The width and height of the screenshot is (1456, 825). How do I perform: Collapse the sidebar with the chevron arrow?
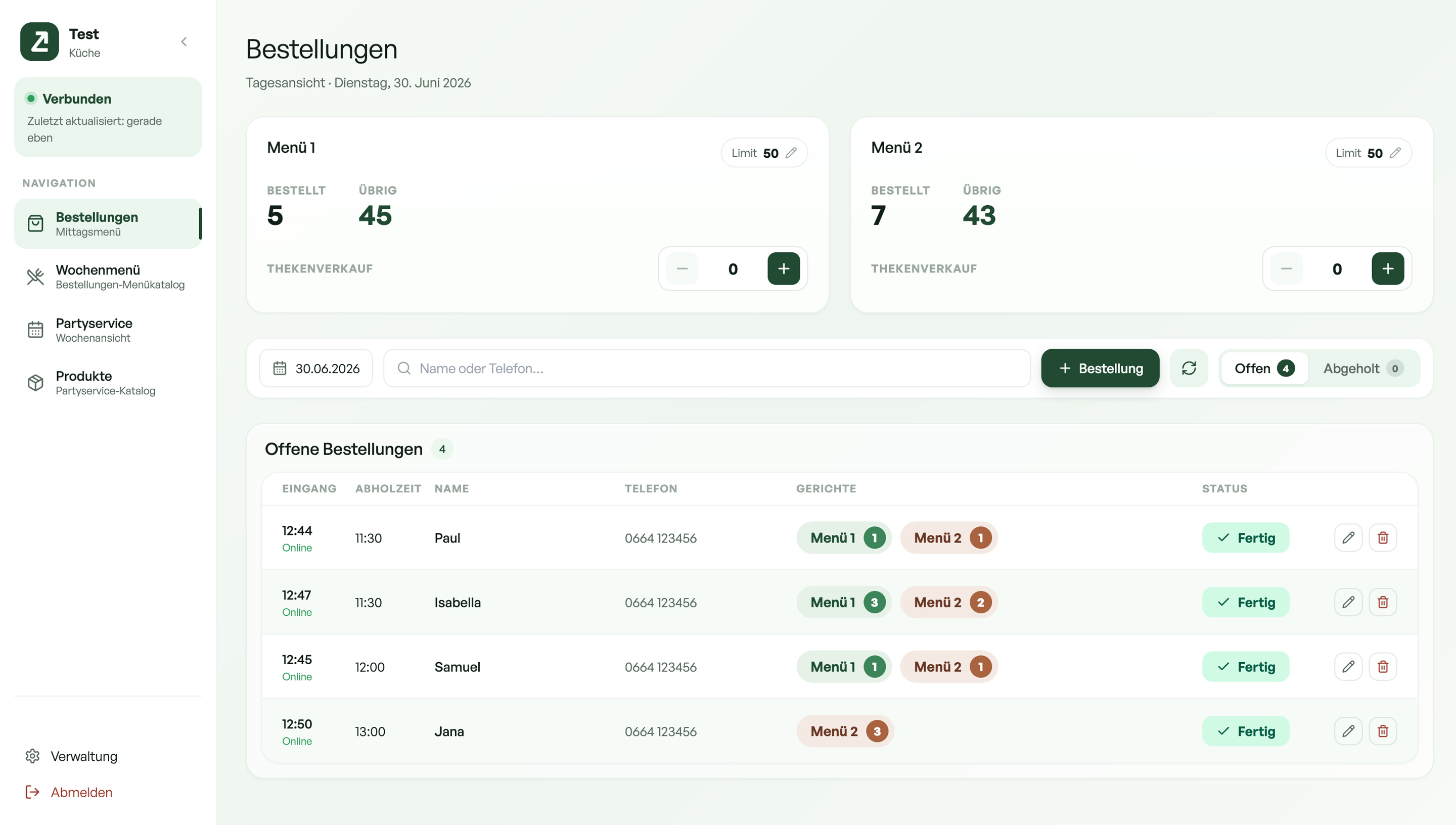pyautogui.click(x=184, y=41)
